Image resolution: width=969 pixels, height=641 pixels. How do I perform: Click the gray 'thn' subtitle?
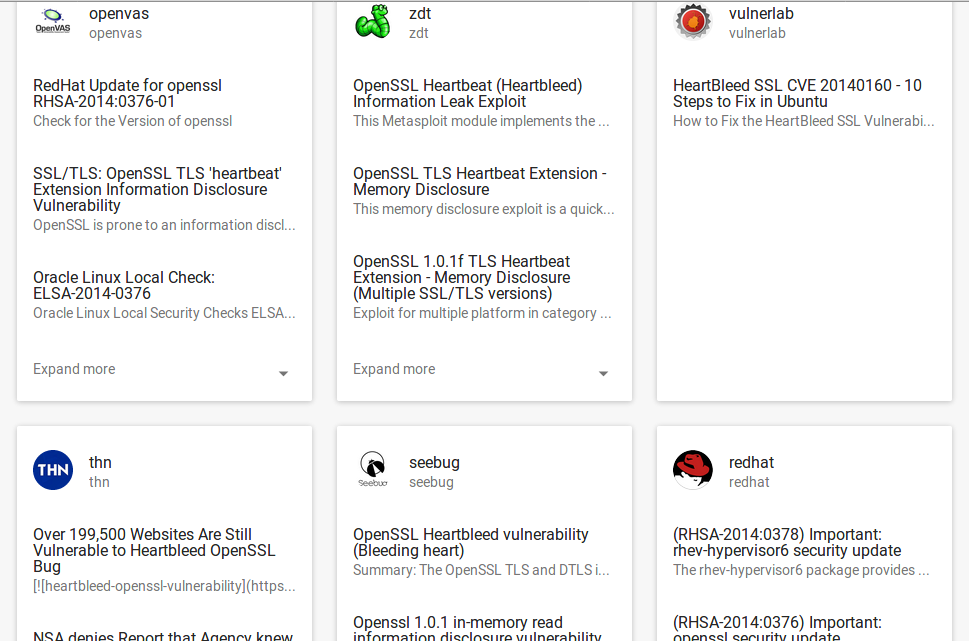pos(99,482)
